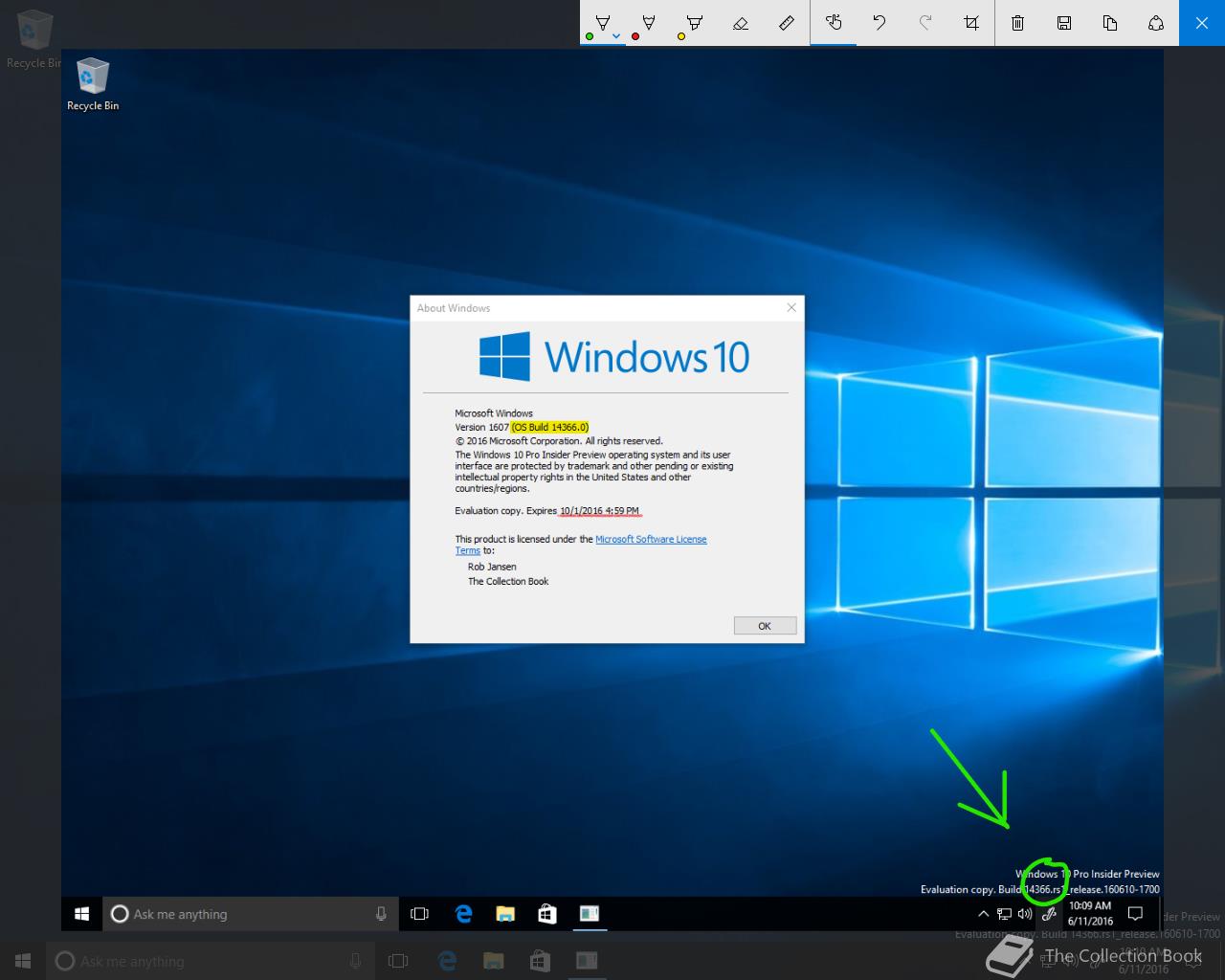1225x980 pixels.
Task: Click the highlighted 'OS Build 14366.0' text
Action: (550, 427)
